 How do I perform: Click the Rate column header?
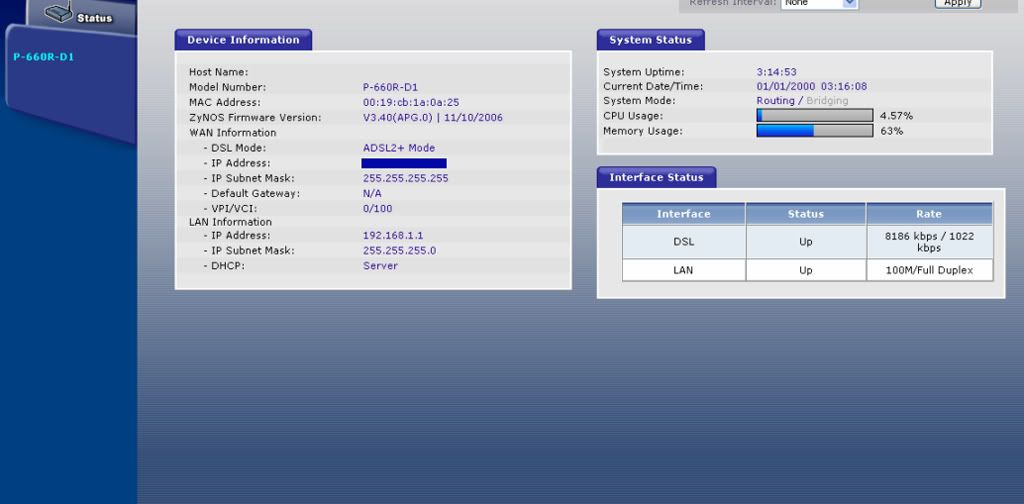point(929,214)
